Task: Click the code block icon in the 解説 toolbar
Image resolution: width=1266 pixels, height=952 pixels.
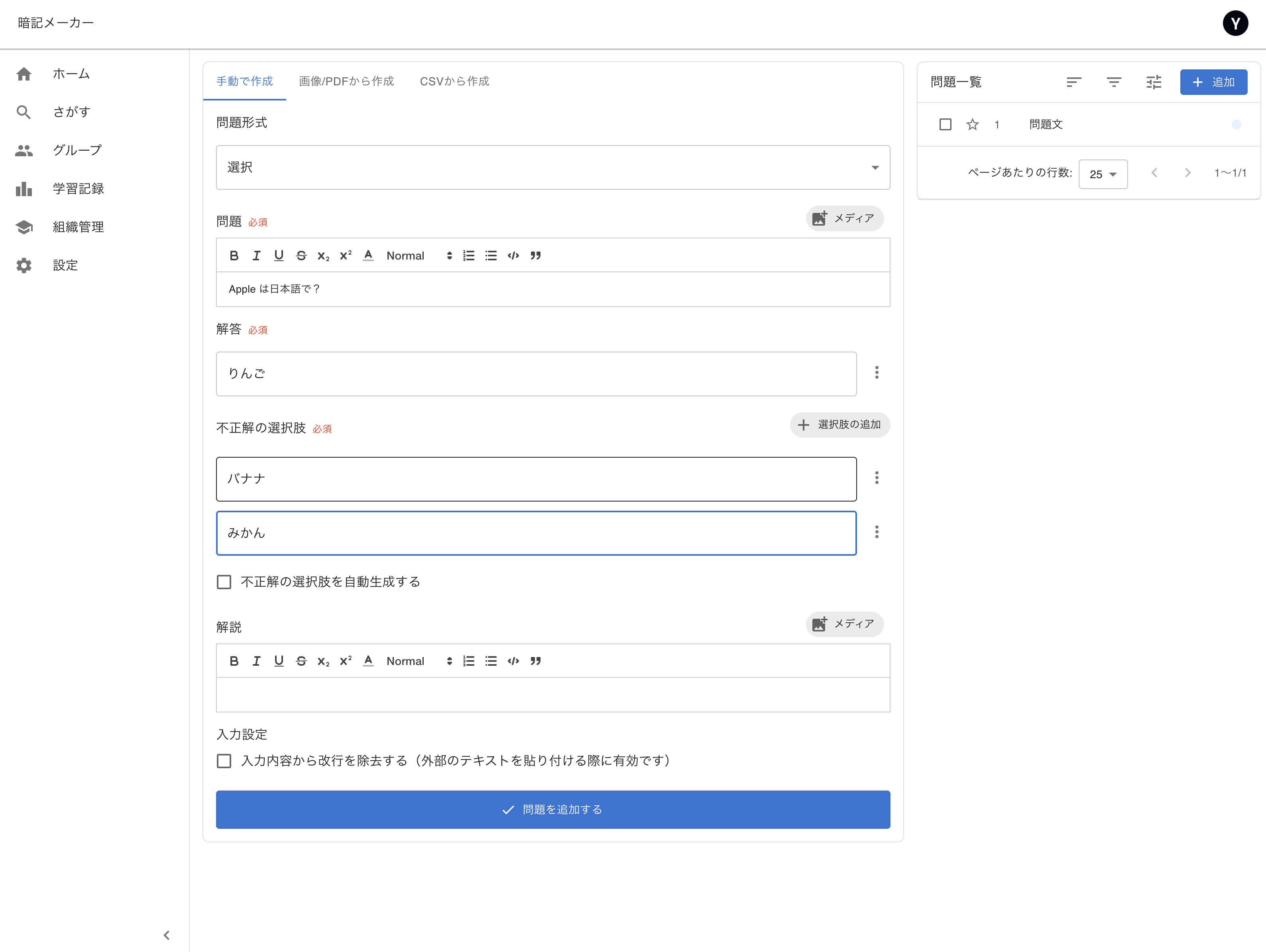Action: click(513, 661)
